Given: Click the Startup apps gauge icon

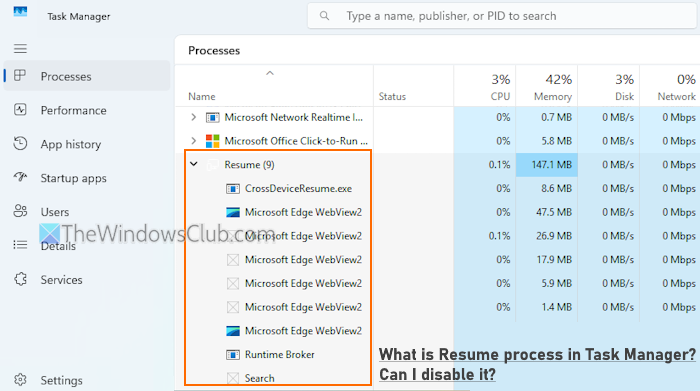Looking at the screenshot, I should click(x=20, y=177).
